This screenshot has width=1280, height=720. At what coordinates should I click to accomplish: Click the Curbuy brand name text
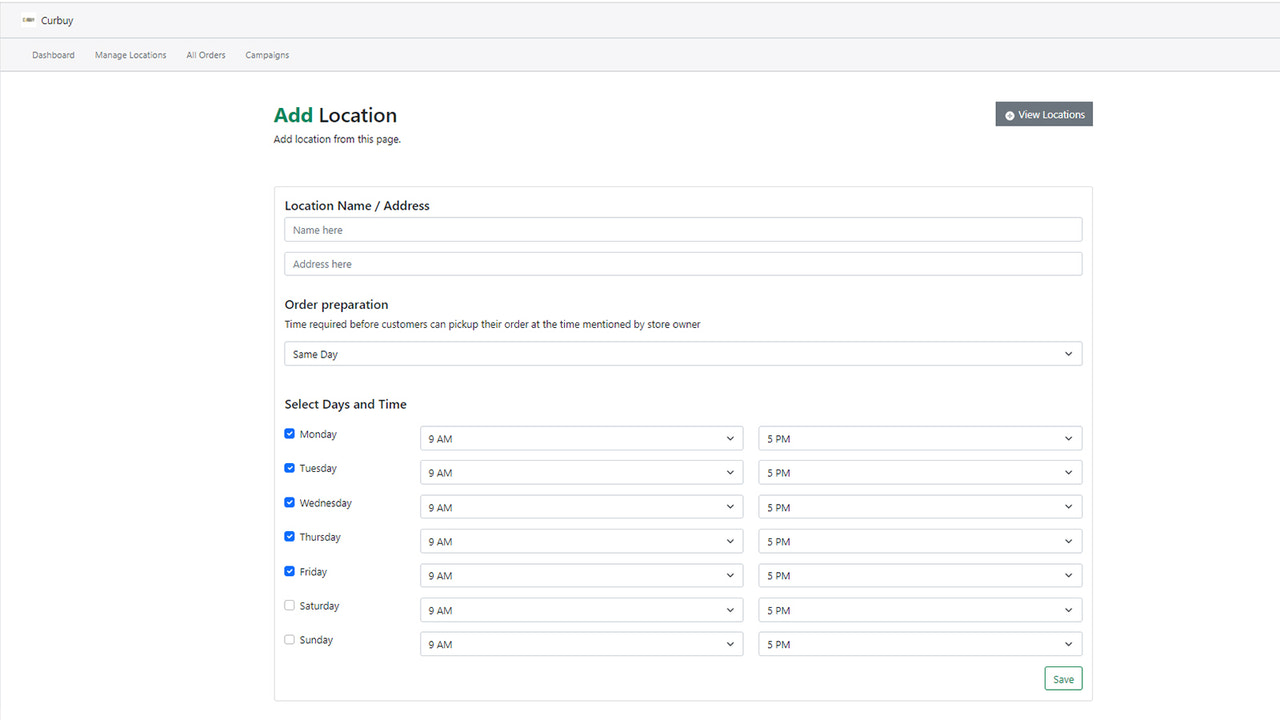(57, 20)
